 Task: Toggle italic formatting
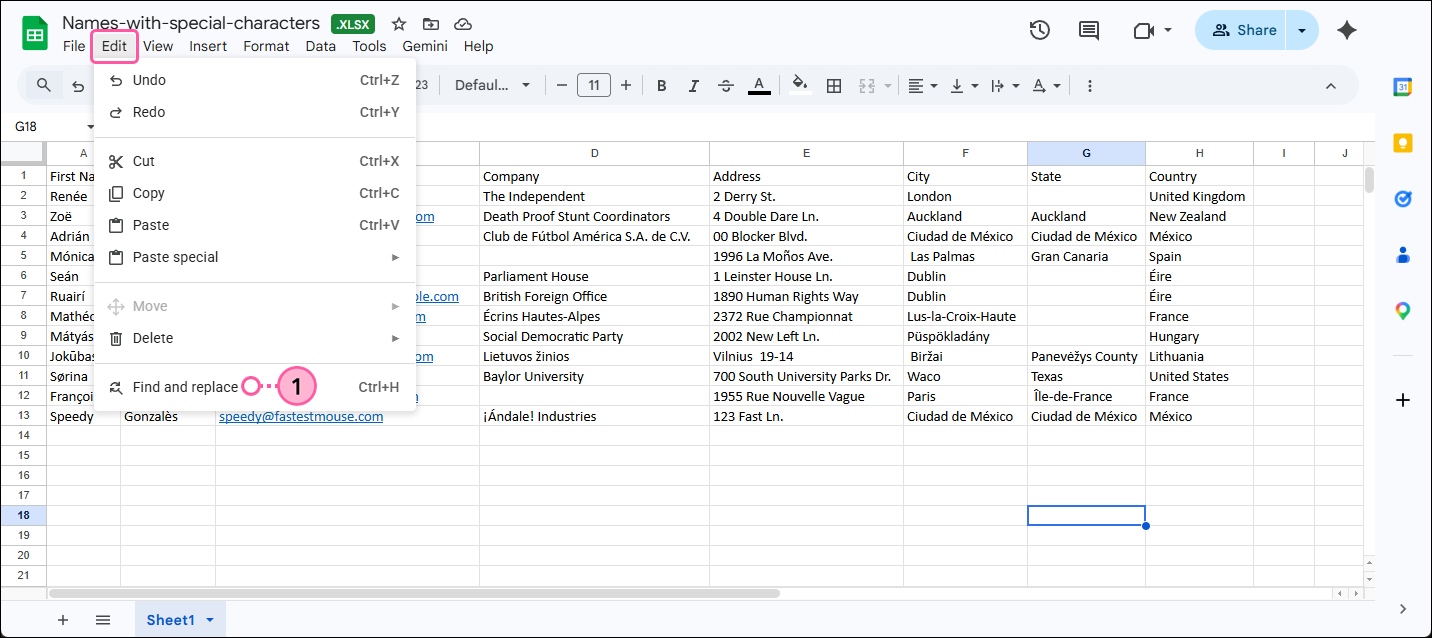pyautogui.click(x=693, y=85)
